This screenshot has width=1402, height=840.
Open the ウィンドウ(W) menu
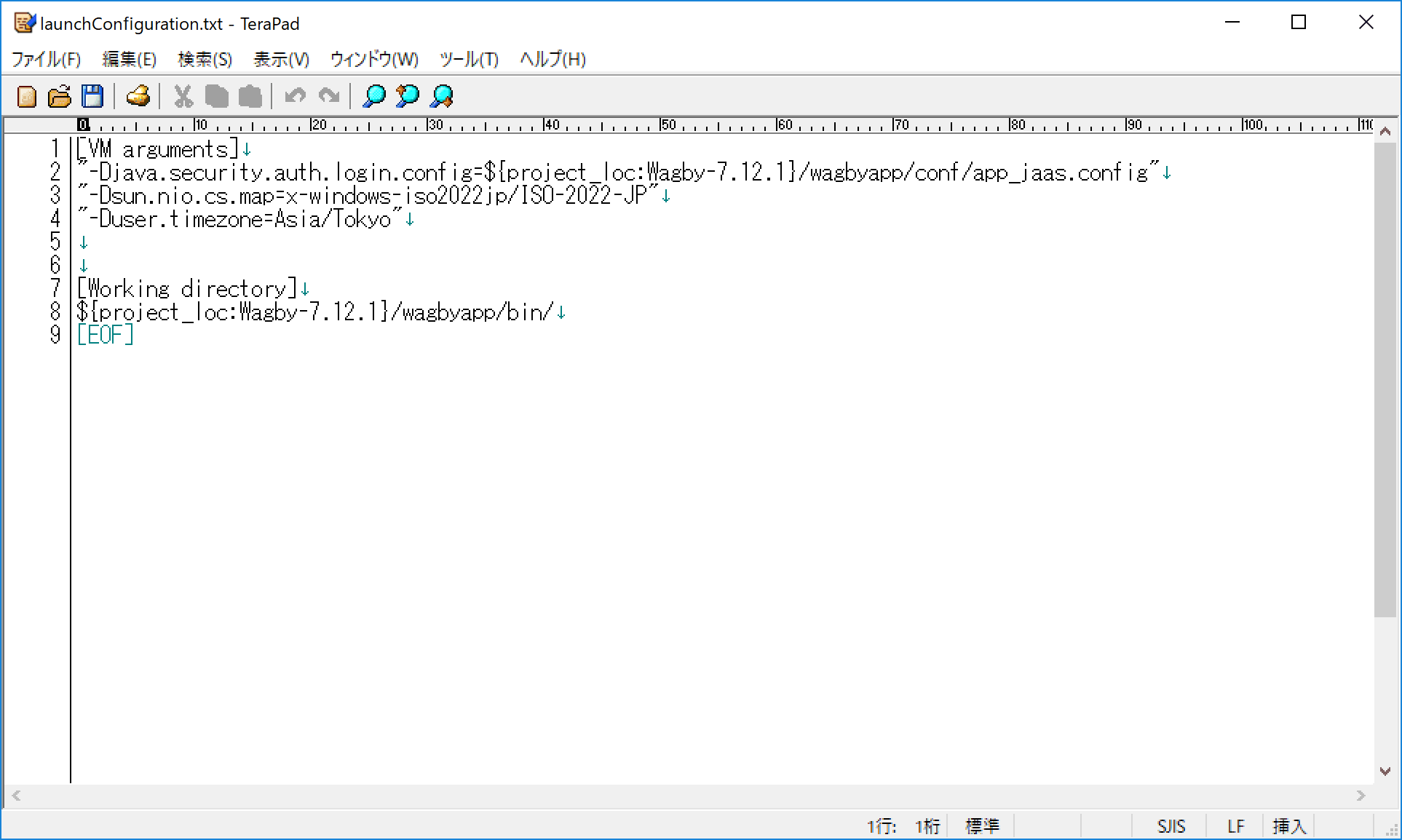[374, 59]
